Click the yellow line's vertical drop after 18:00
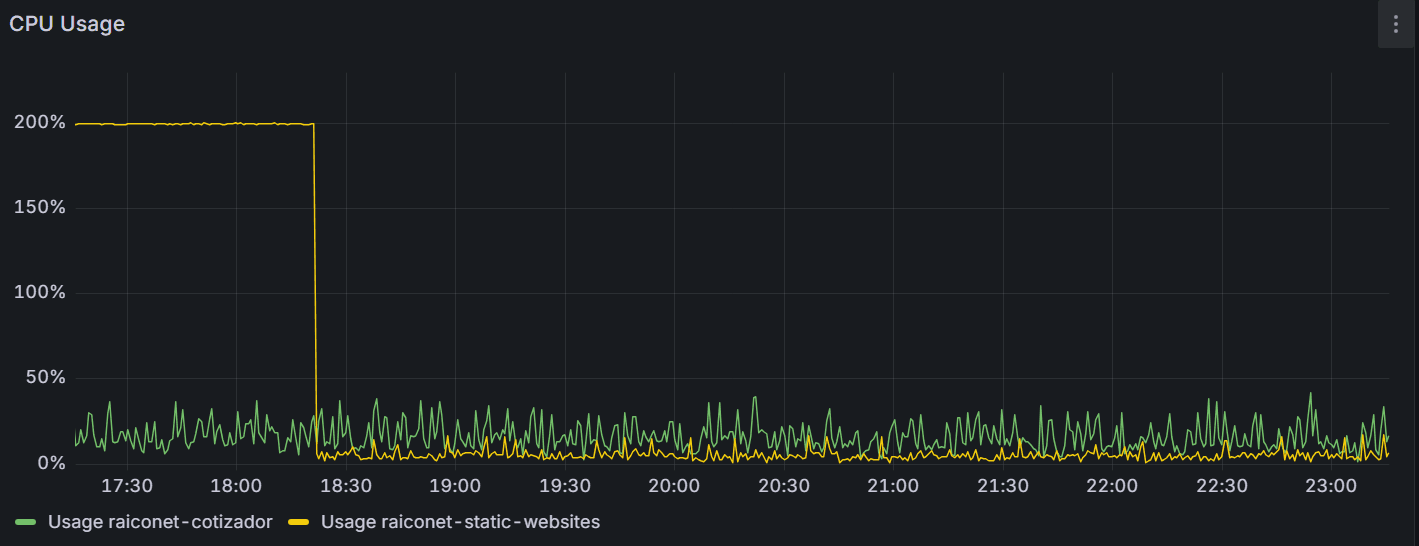Viewport: 1419px width, 546px height. coord(315,290)
